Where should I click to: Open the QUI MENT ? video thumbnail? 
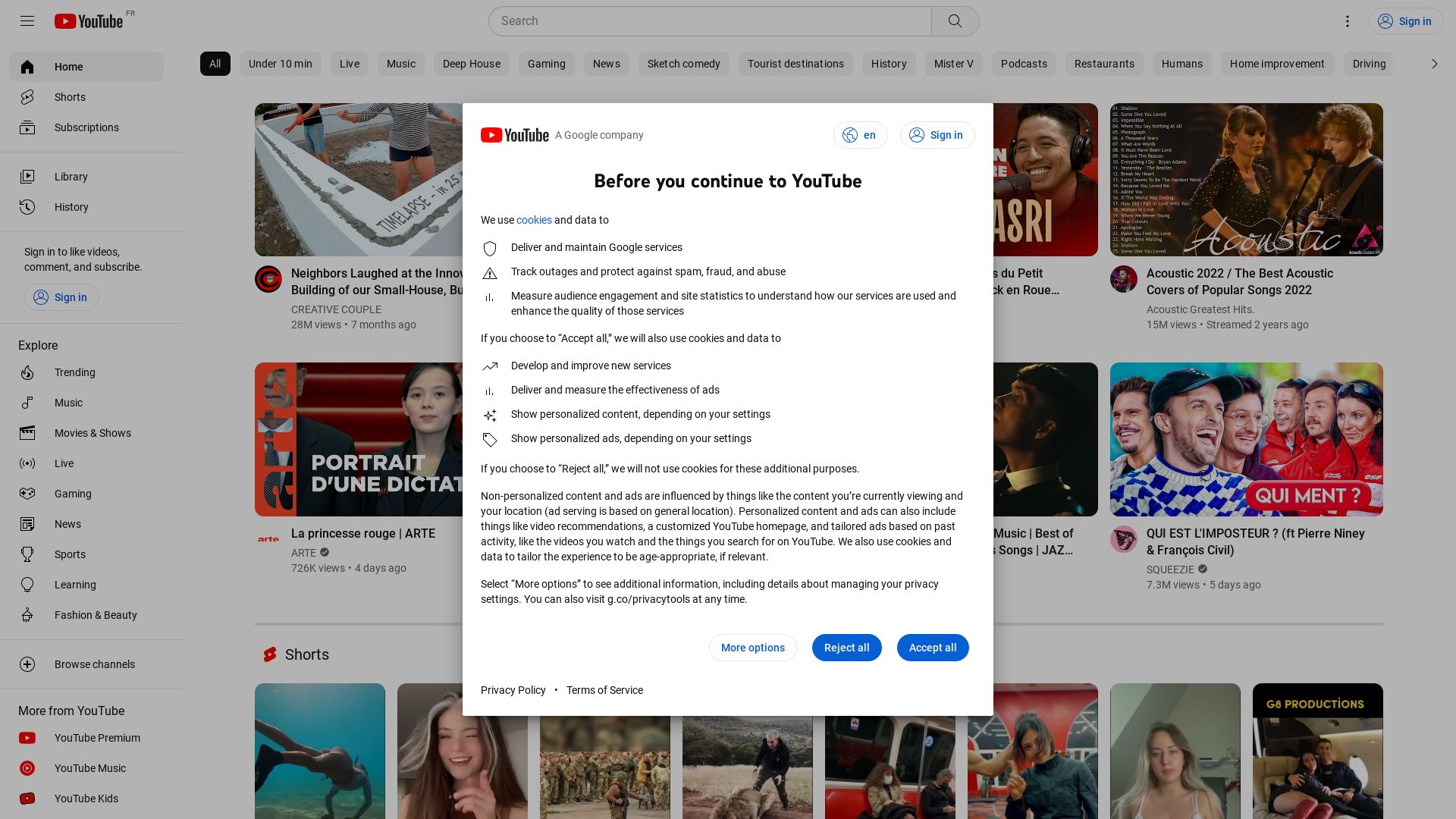click(x=1247, y=439)
